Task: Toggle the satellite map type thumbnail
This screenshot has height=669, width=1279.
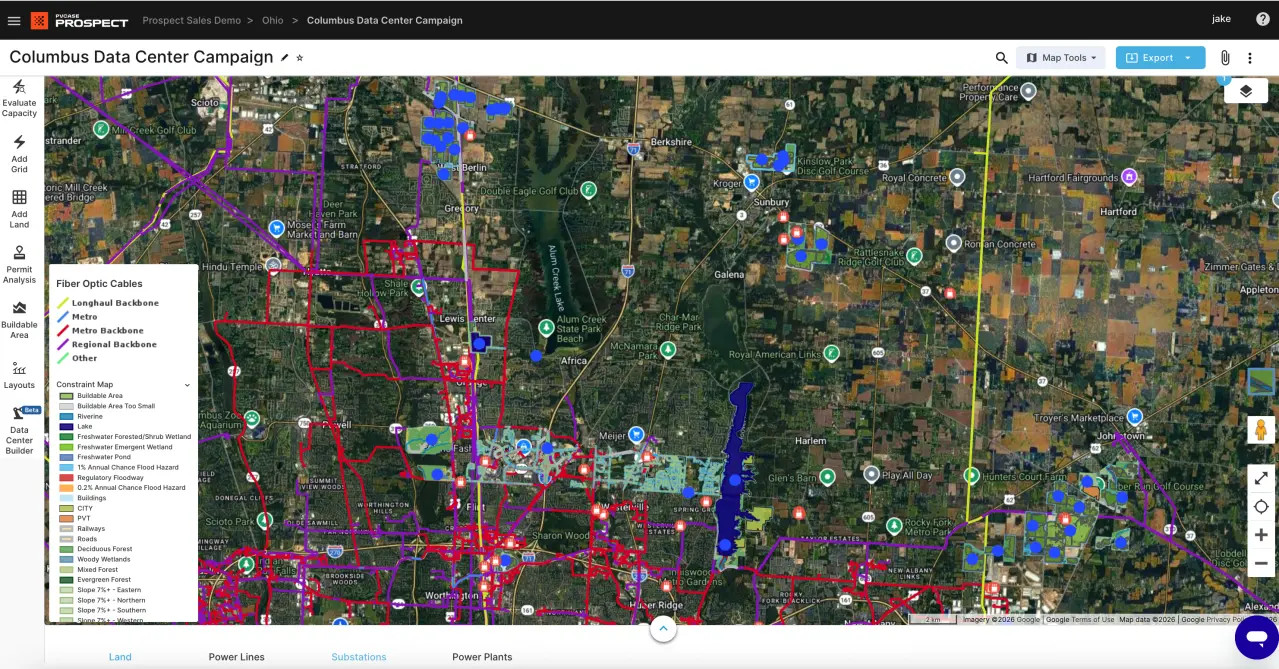Action: [x=1261, y=382]
